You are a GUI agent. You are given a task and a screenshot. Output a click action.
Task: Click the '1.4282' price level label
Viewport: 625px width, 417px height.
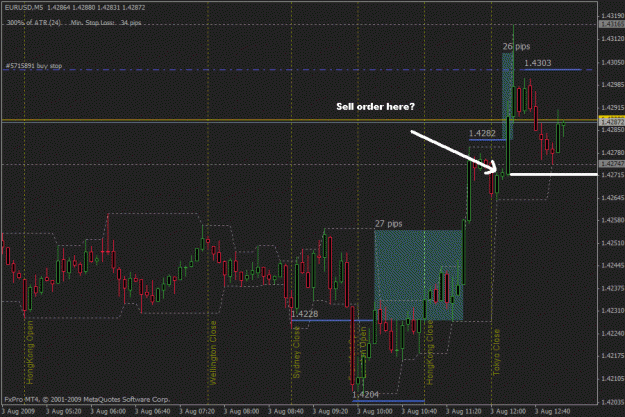[482, 134]
